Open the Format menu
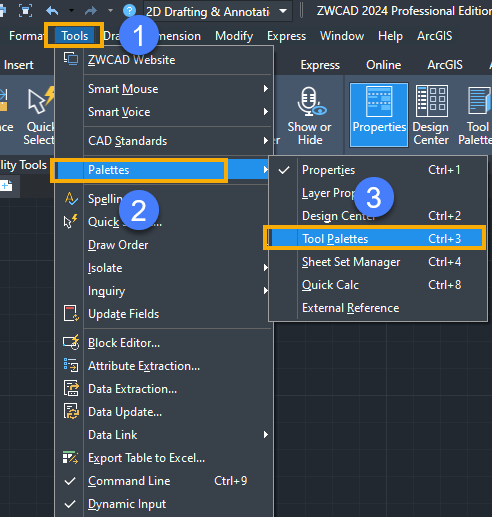This screenshot has width=492, height=517. point(26,36)
